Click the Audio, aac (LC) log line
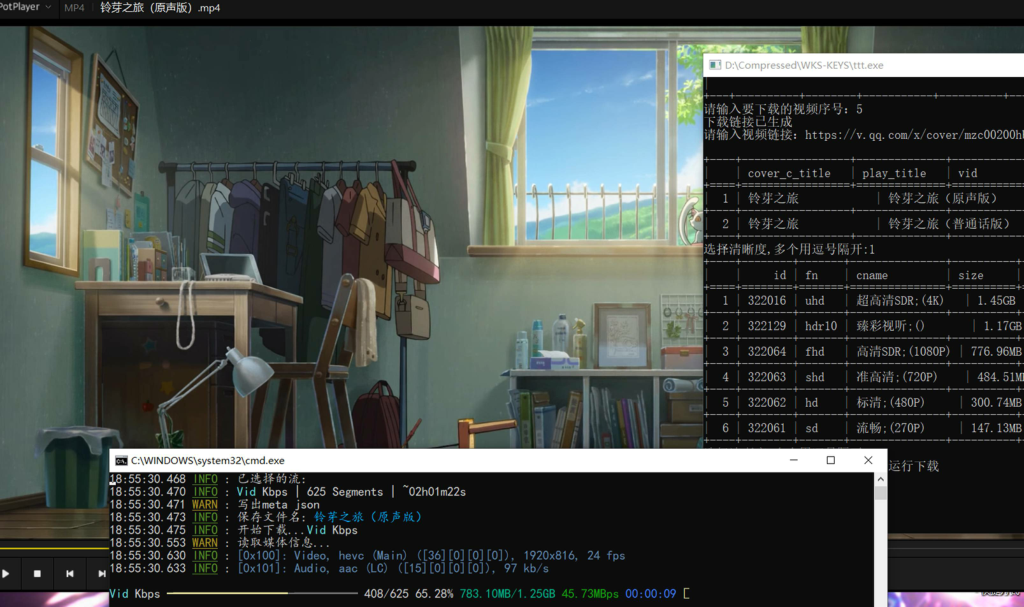The image size is (1024, 607). coord(392,568)
